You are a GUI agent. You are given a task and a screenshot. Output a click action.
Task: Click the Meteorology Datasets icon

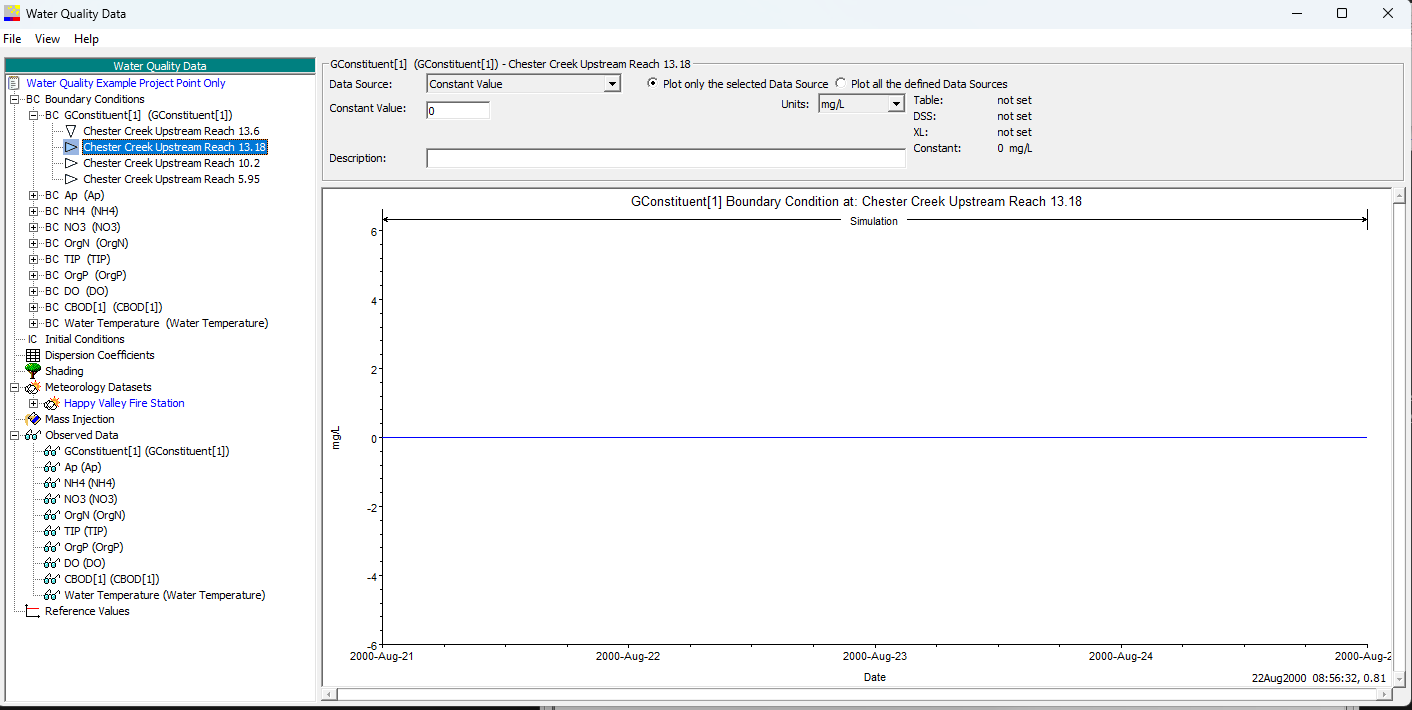(x=33, y=387)
